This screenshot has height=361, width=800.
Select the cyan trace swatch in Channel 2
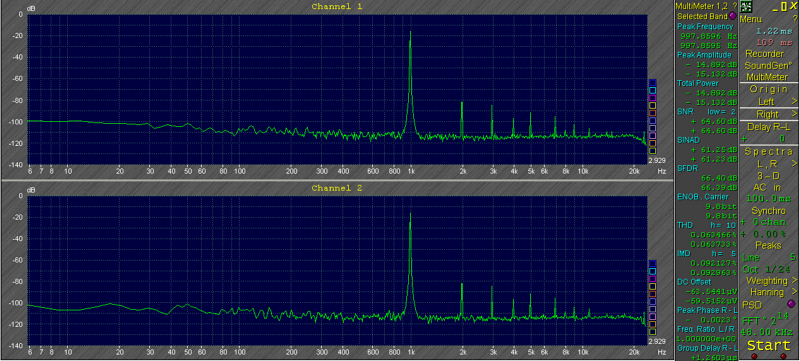(652, 271)
